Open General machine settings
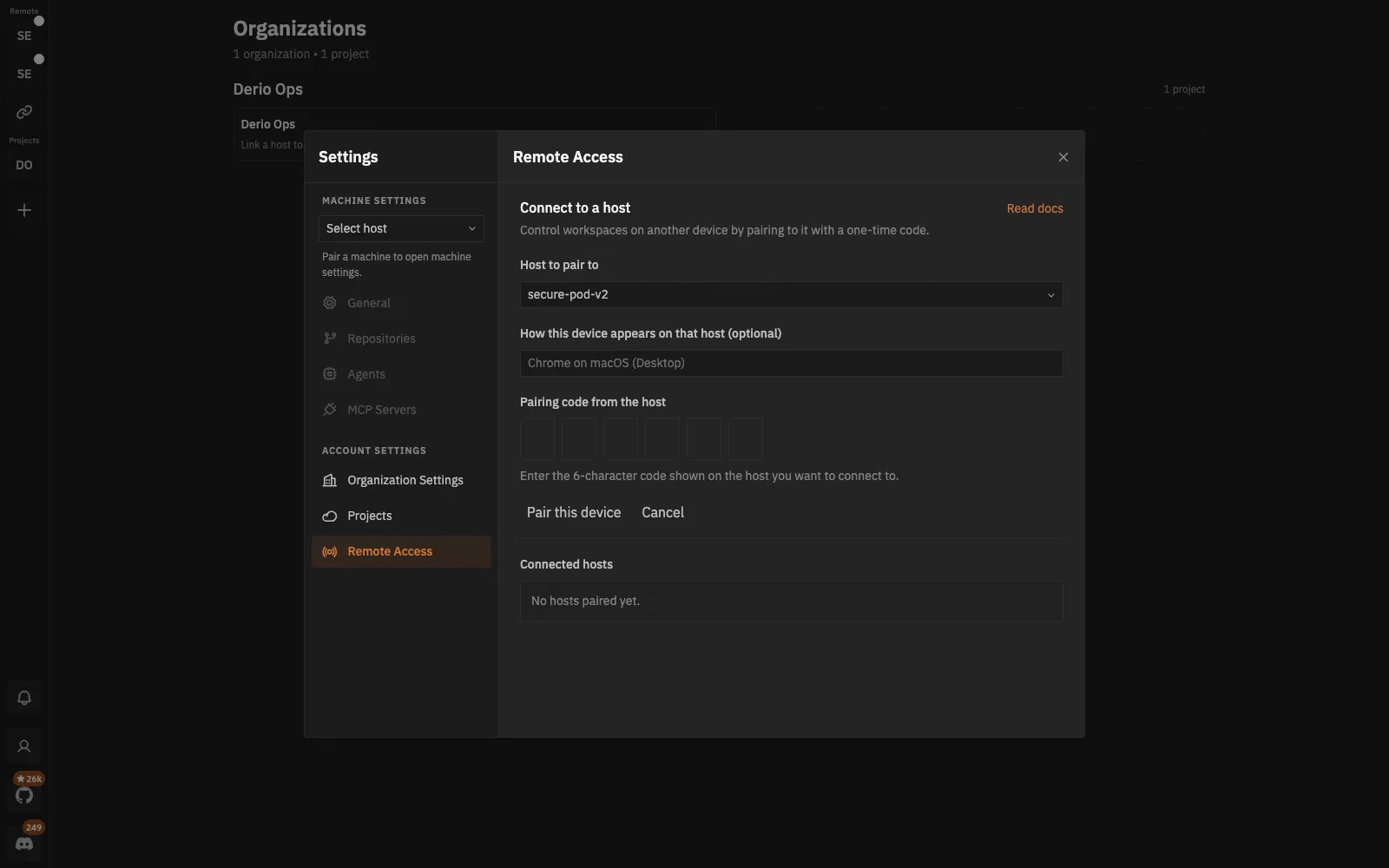 [x=401, y=303]
